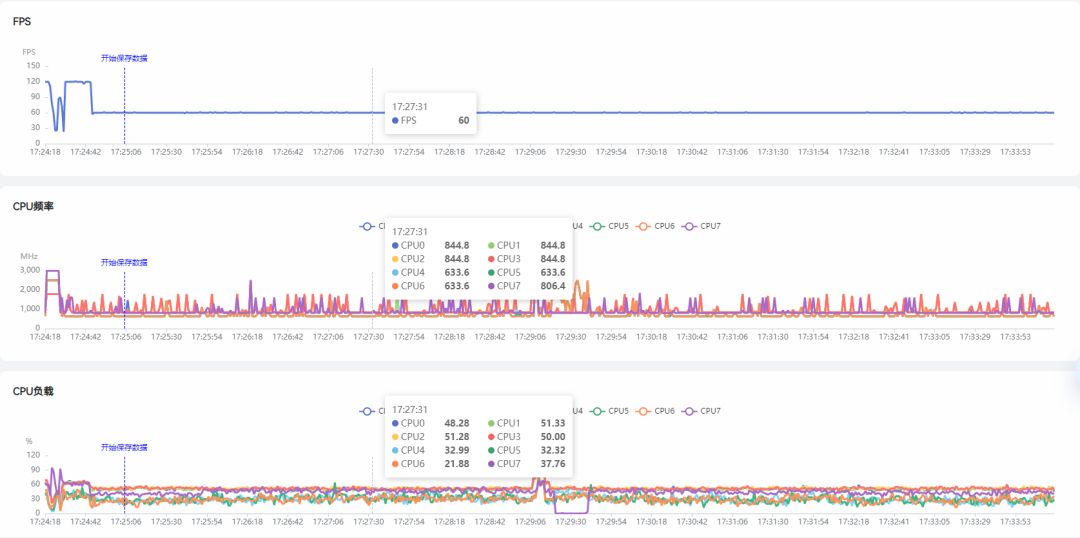
Task: Click blue CPU0 legend marker in CPU负载
Action: pyautogui.click(x=367, y=411)
